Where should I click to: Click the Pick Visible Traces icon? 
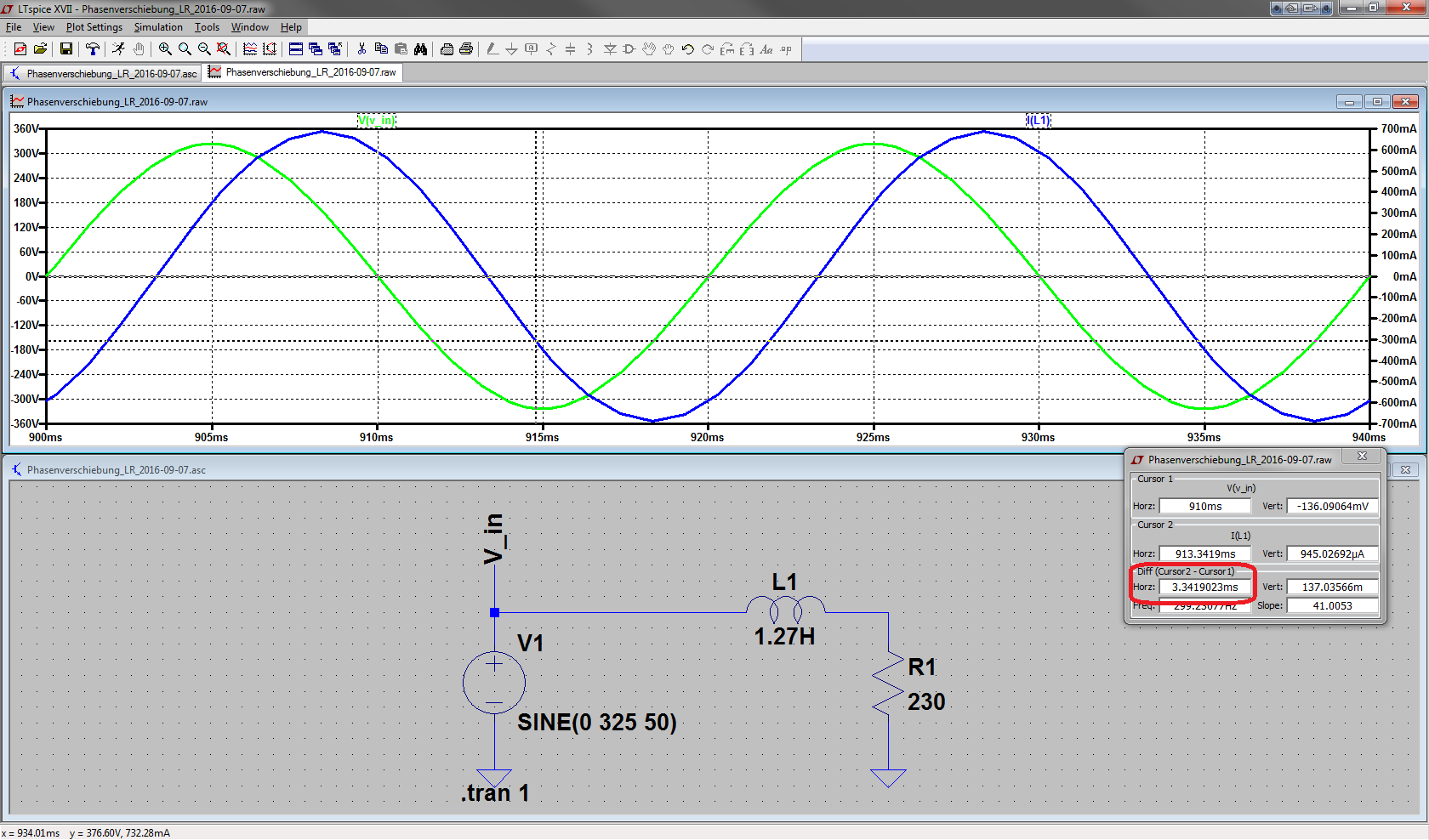coord(250,49)
